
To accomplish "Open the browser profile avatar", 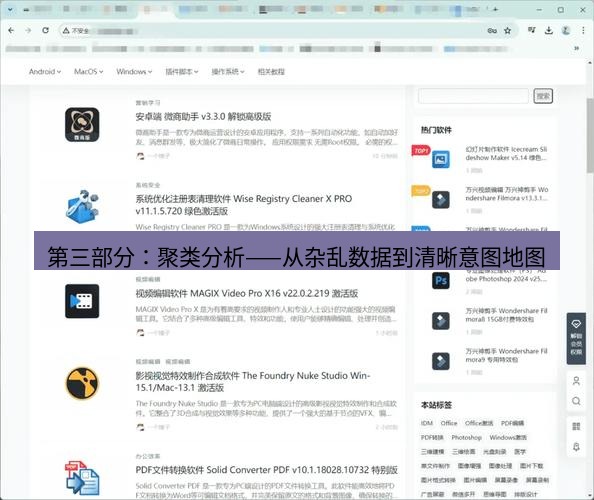I will click(566, 30).
